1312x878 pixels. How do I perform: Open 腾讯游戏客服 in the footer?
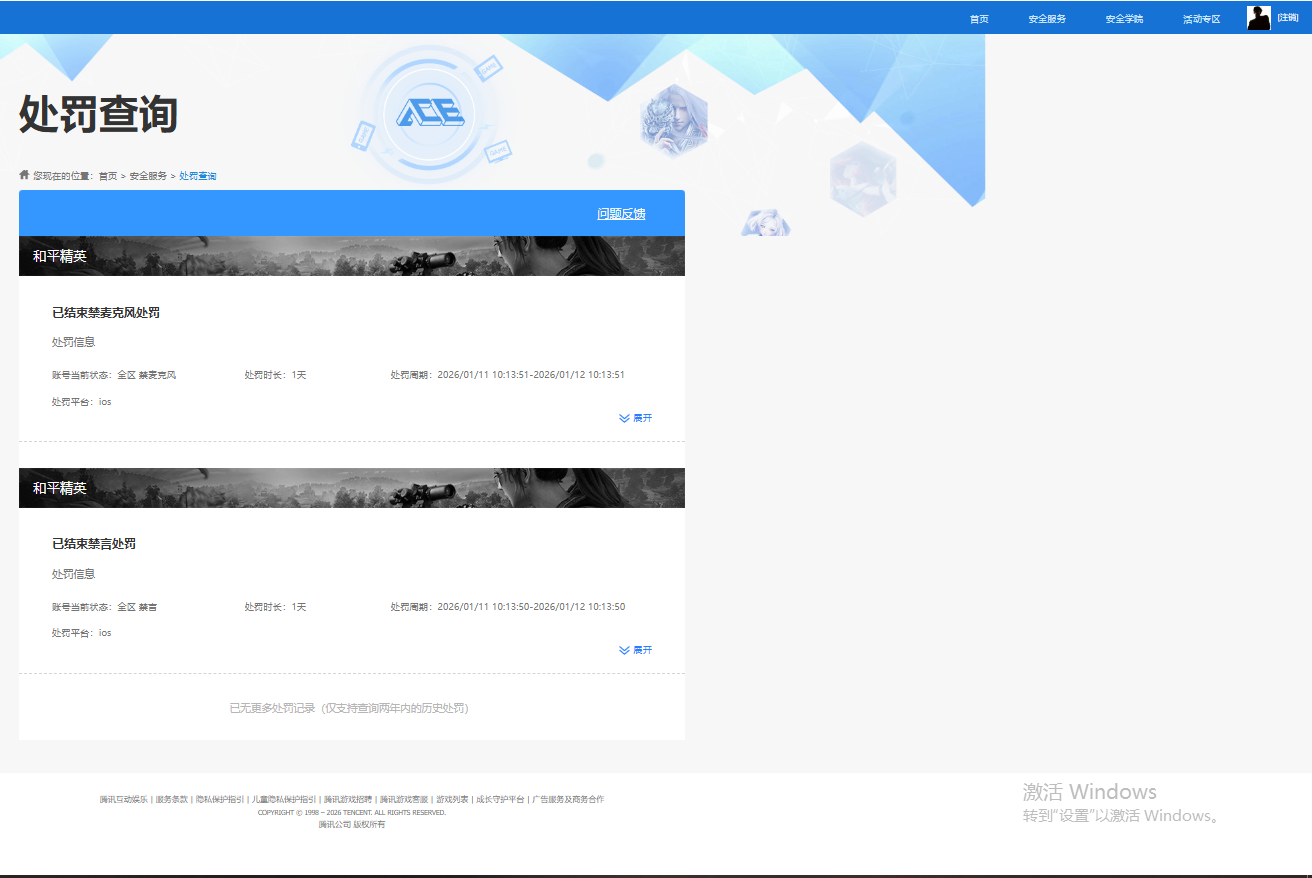404,800
